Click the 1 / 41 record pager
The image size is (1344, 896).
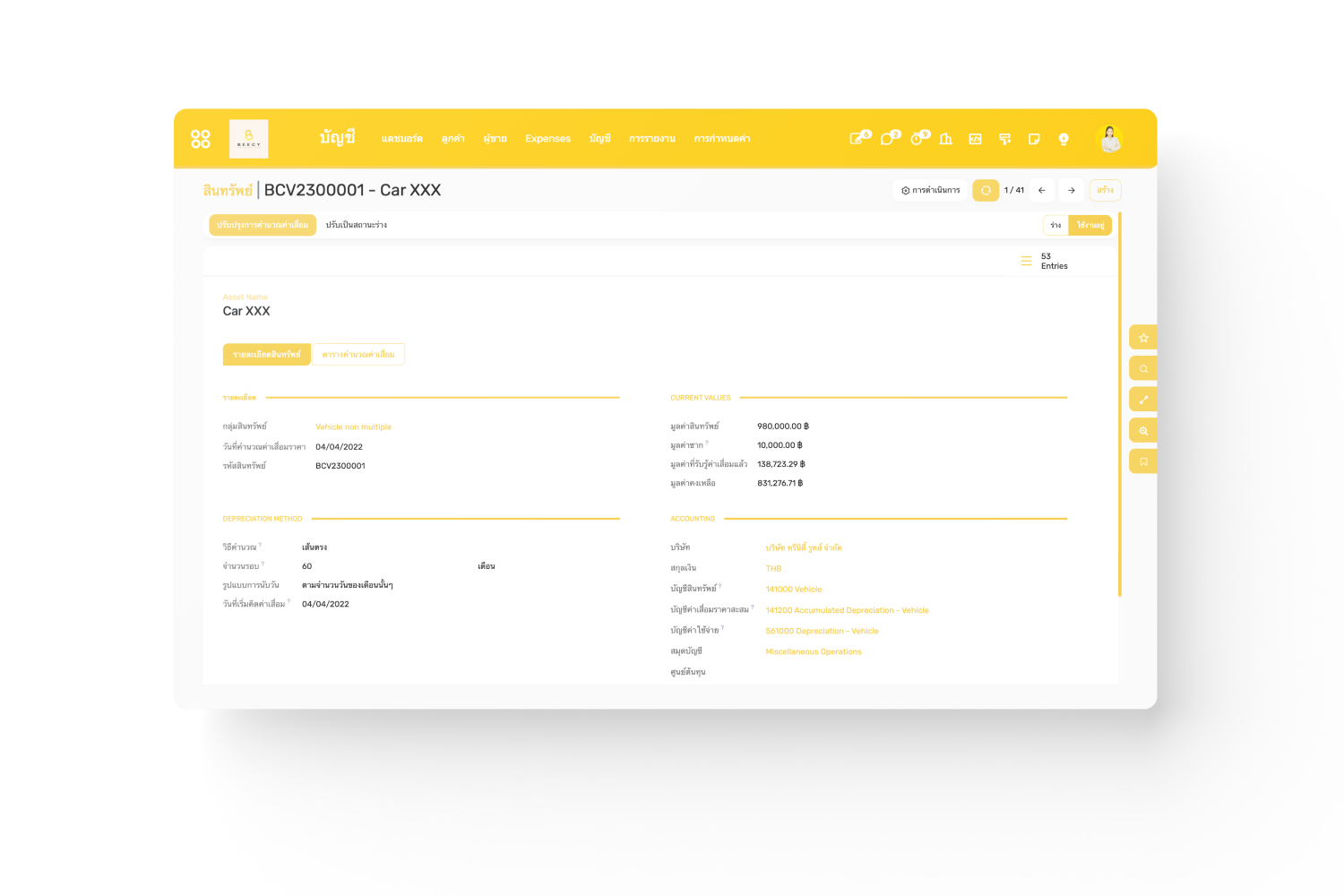coord(1014,190)
